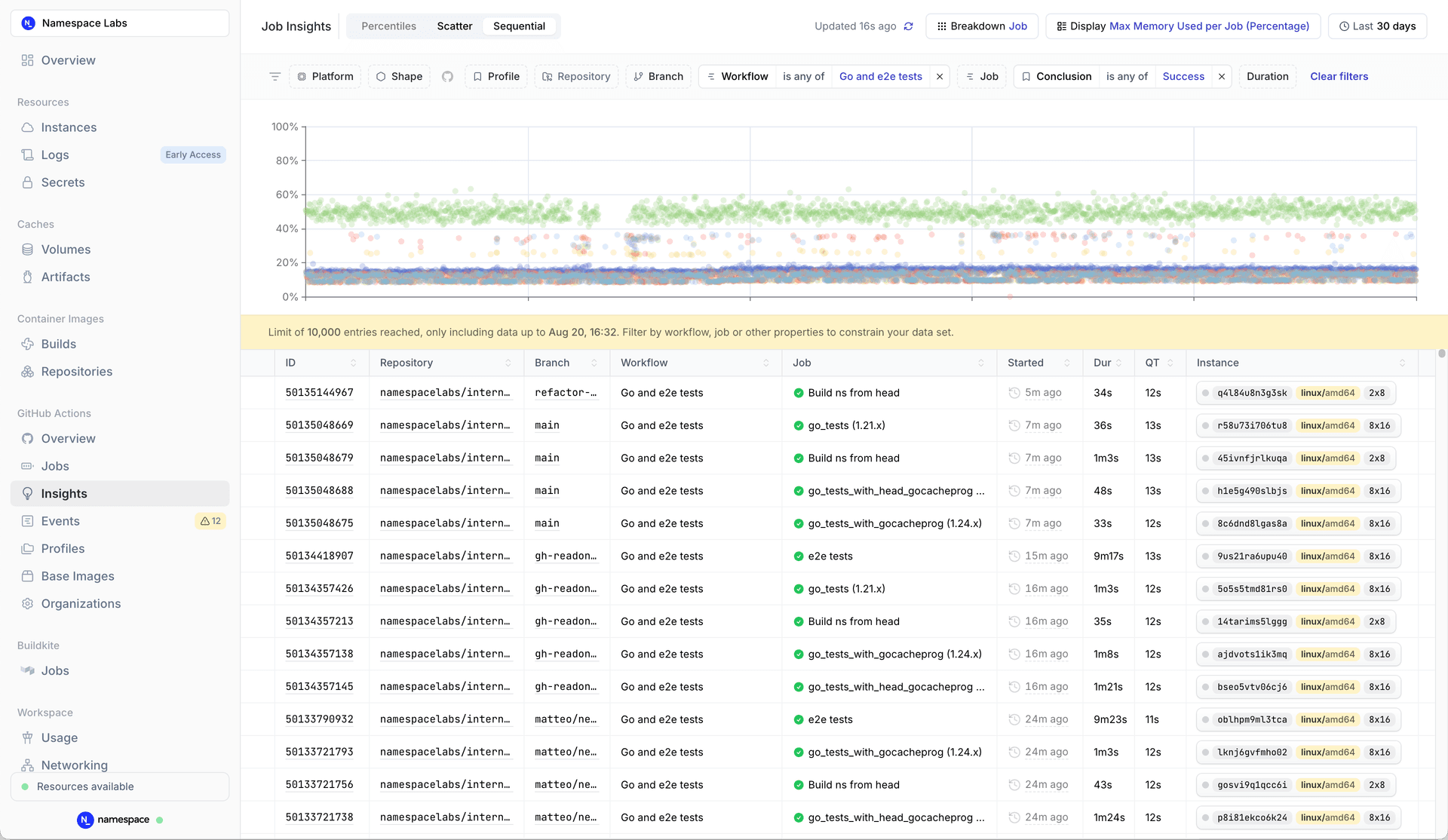Open Artifacts from the sidebar
The image size is (1448, 840).
click(x=65, y=277)
